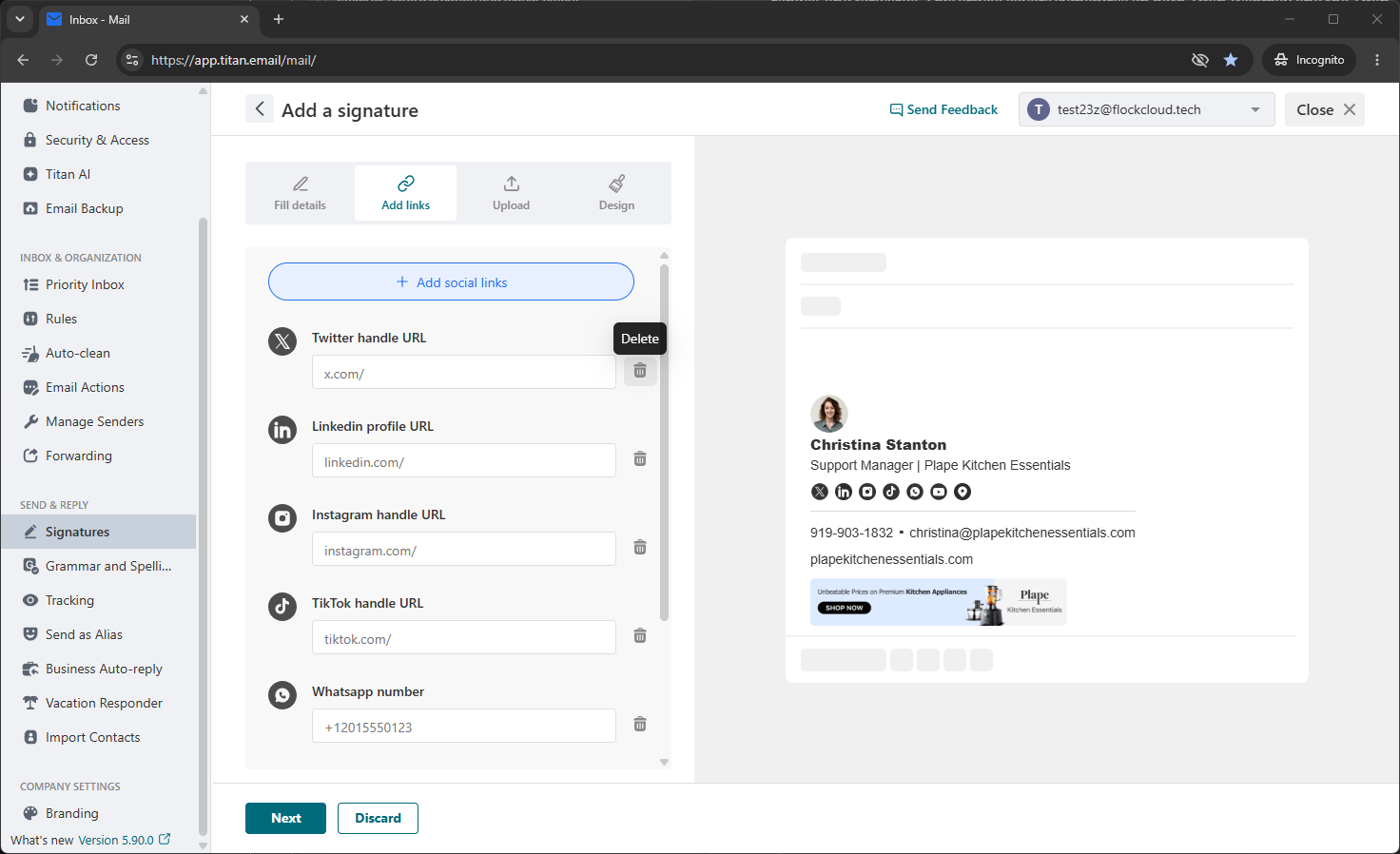Delete the Whatsapp number row
The width and height of the screenshot is (1400, 854).
(640, 725)
